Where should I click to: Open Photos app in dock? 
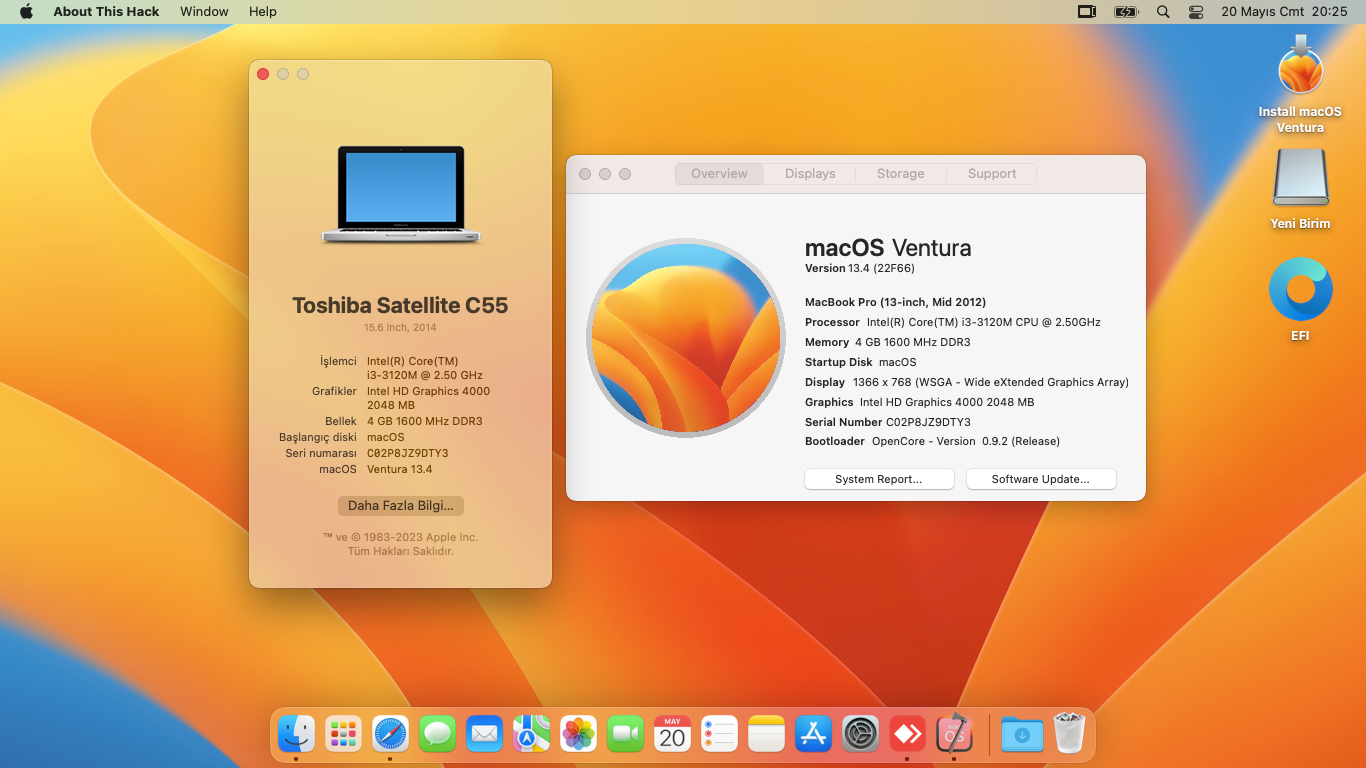(x=578, y=735)
